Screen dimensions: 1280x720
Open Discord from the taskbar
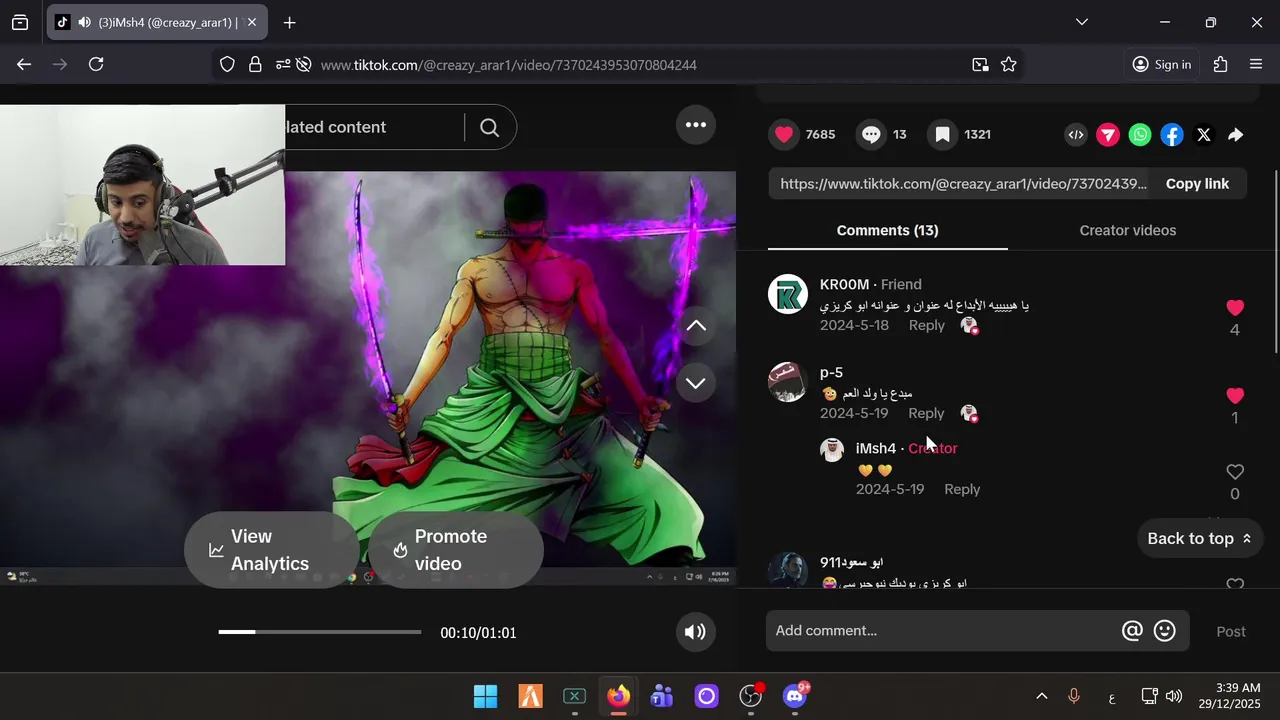pyautogui.click(x=795, y=696)
